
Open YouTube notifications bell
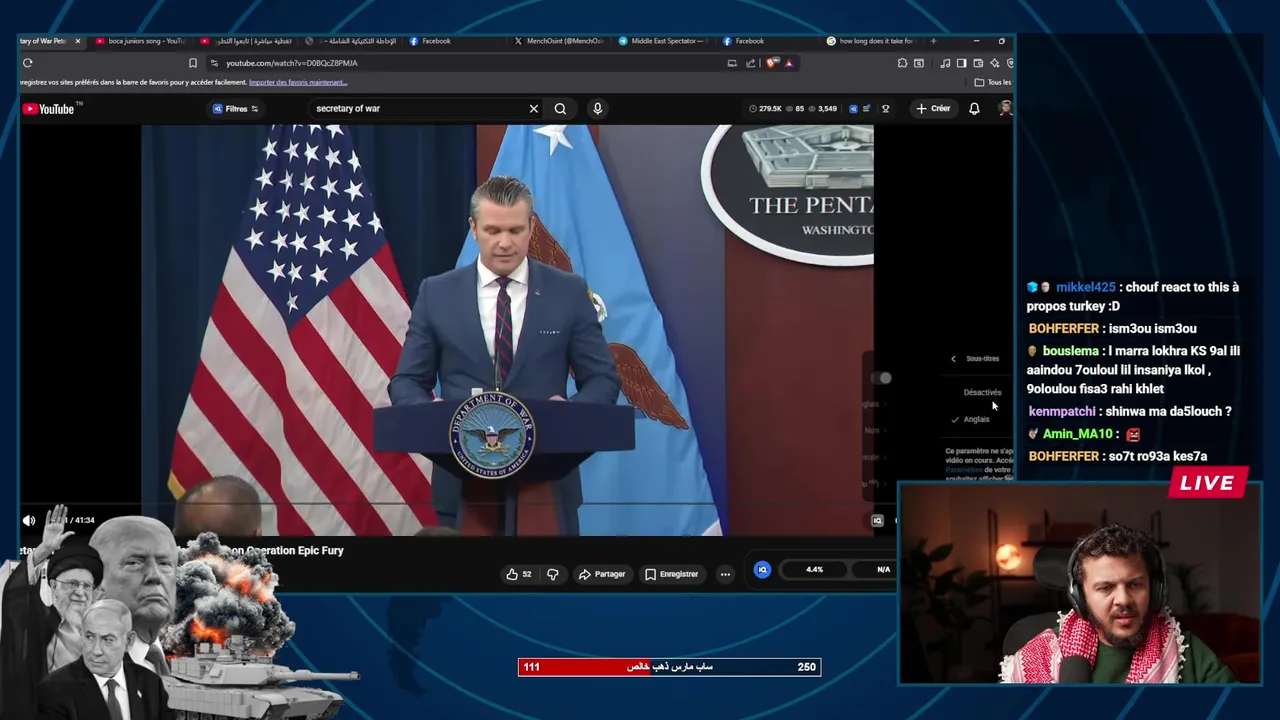click(x=974, y=109)
